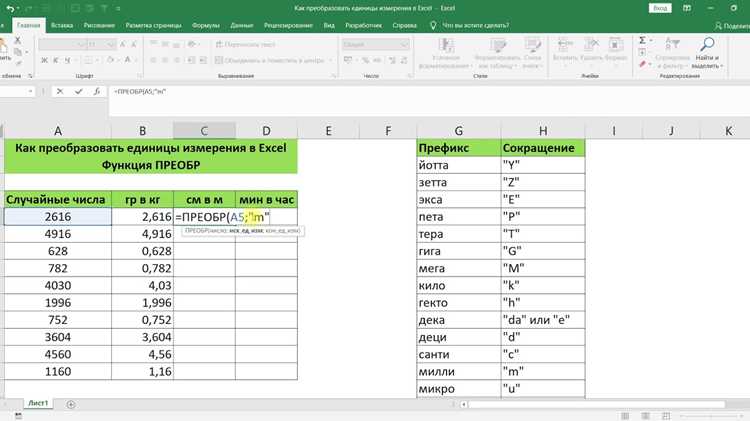Select the Лист1 sheet tab
This screenshot has width=750, height=421.
(x=38, y=403)
